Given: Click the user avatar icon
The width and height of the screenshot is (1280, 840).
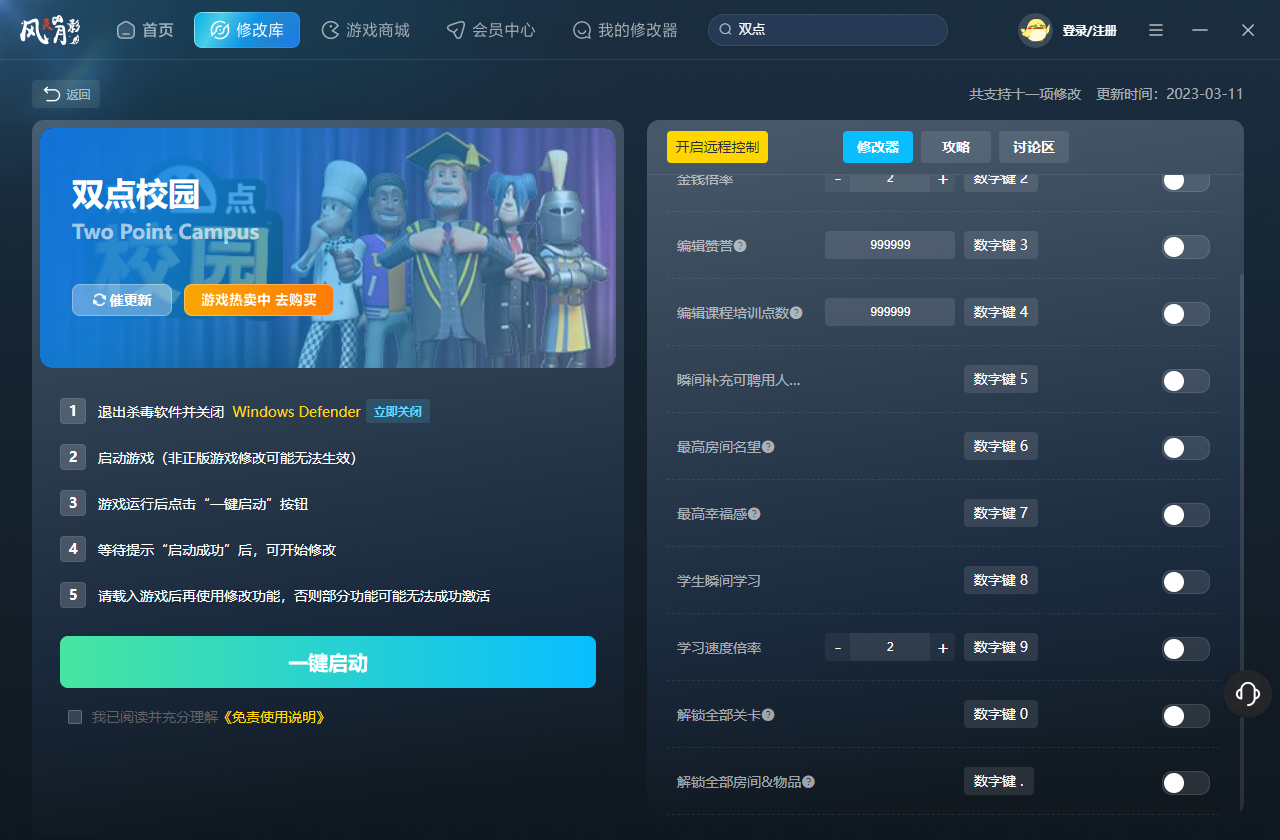Looking at the screenshot, I should pyautogui.click(x=1035, y=31).
